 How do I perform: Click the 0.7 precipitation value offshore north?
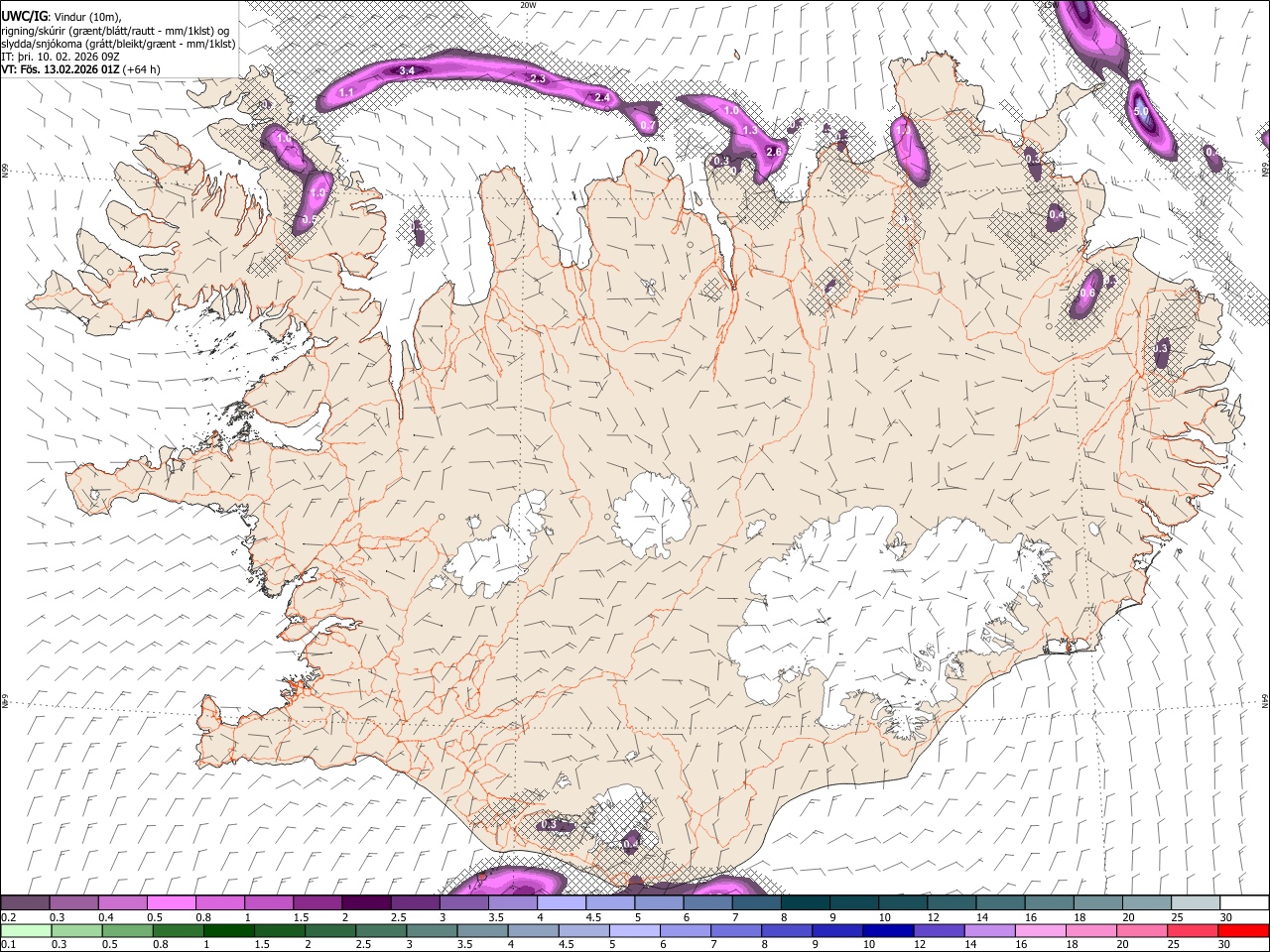click(x=647, y=126)
